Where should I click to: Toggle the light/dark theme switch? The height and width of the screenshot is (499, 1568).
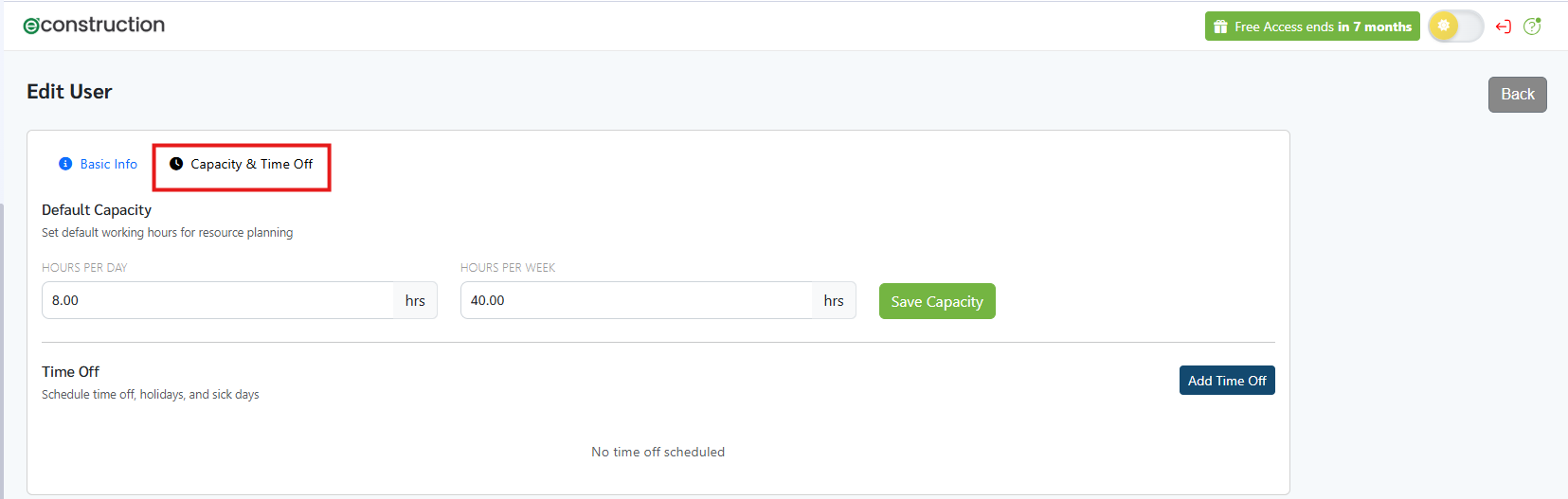pyautogui.click(x=1455, y=27)
